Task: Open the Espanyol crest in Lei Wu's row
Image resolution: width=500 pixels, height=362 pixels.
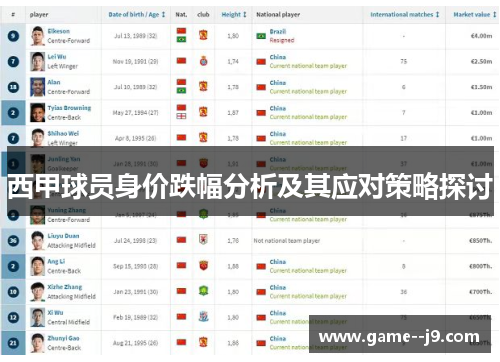Action: coord(203,61)
